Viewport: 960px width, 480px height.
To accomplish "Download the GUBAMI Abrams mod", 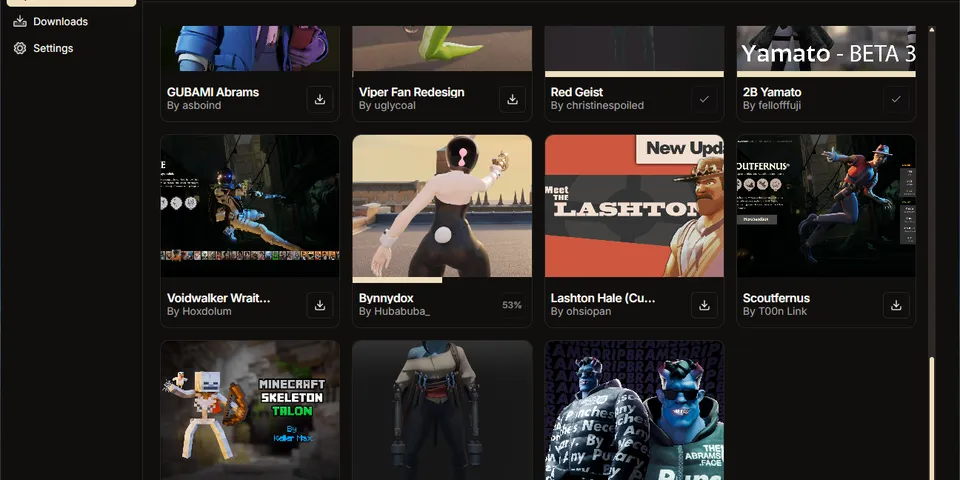I will pos(320,99).
